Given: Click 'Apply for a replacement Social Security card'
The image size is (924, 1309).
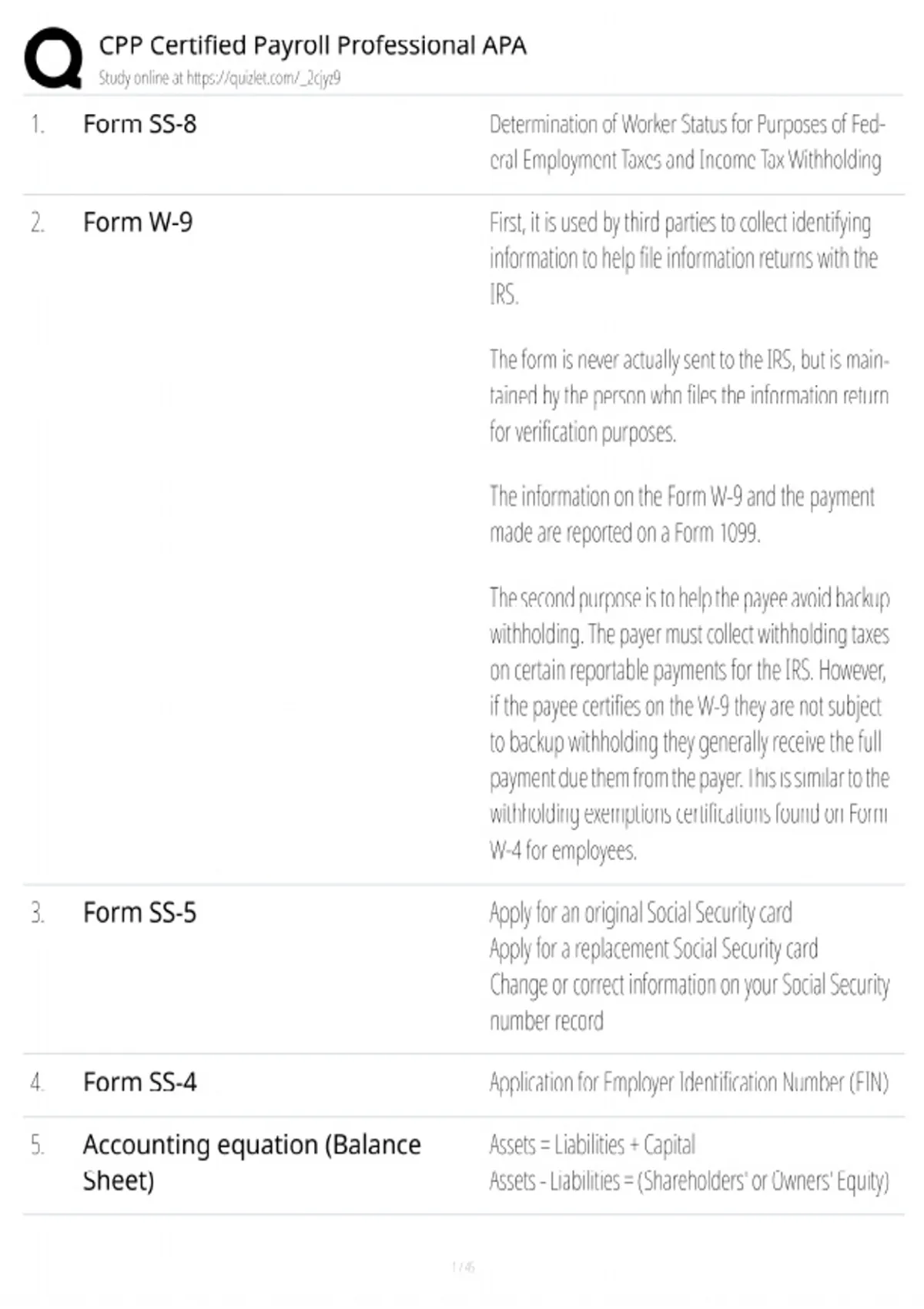Looking at the screenshot, I should tap(654, 949).
